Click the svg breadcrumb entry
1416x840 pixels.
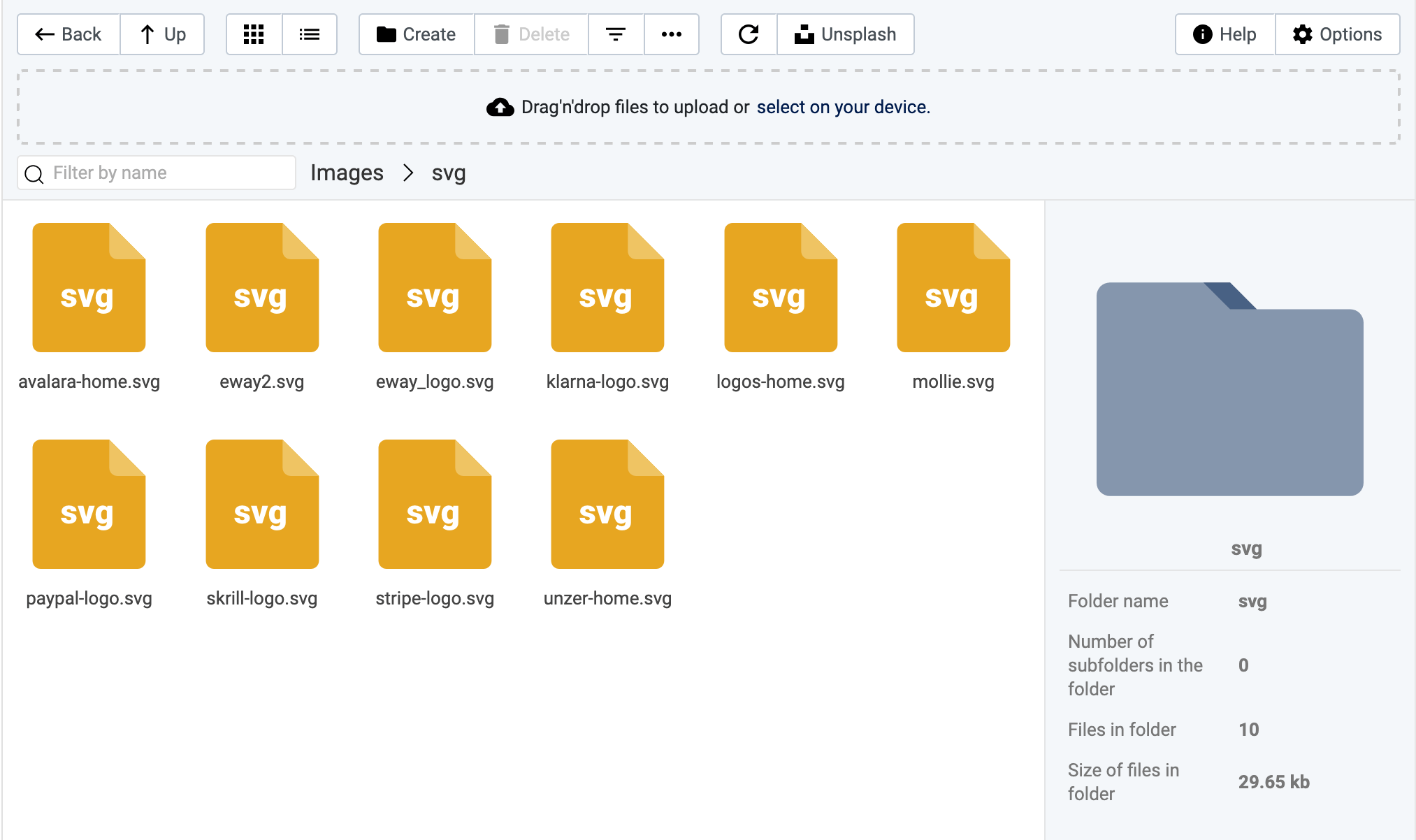click(448, 173)
